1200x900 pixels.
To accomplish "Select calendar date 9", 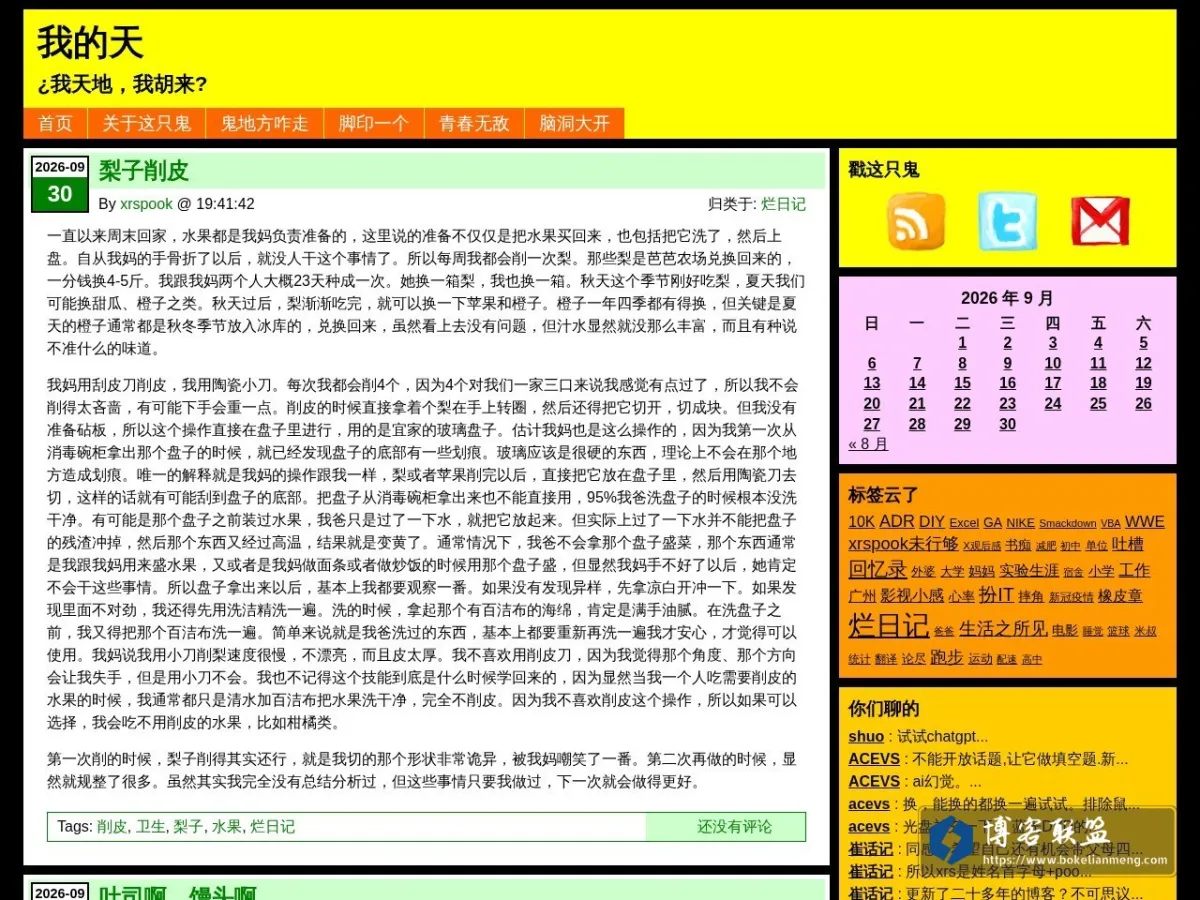I will click(x=1007, y=363).
